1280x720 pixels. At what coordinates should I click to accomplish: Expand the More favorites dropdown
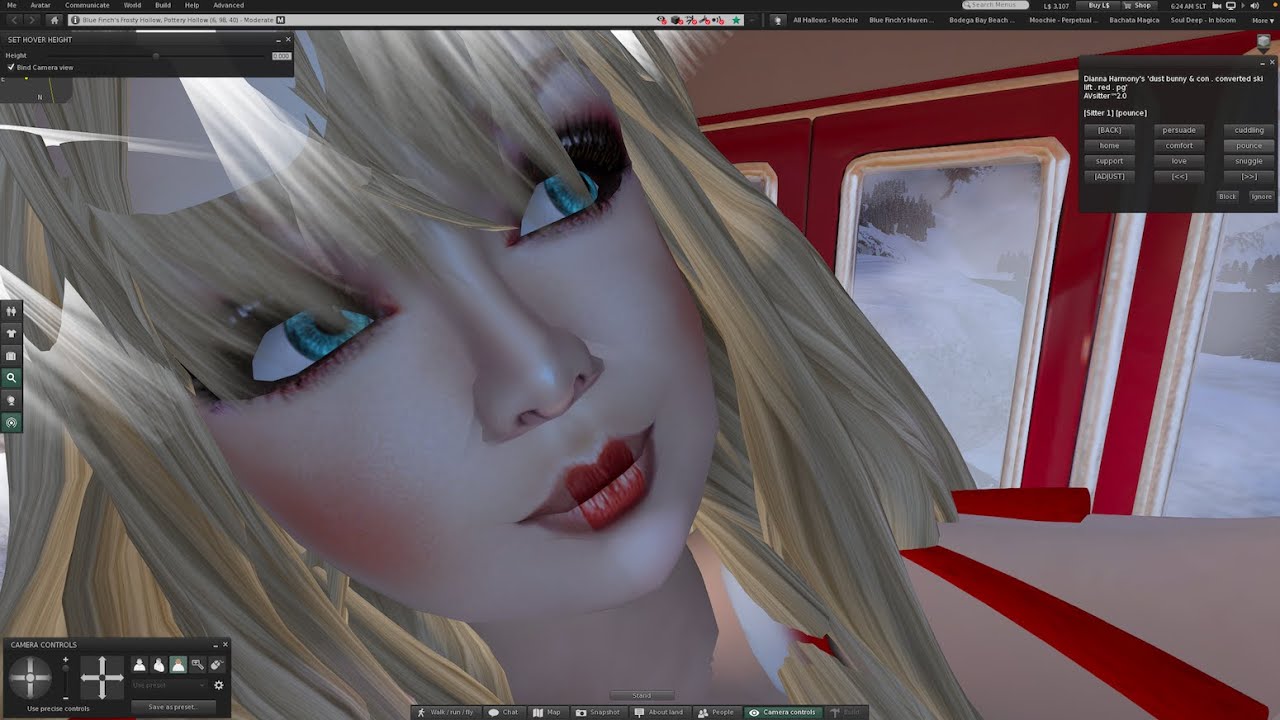click(1263, 20)
